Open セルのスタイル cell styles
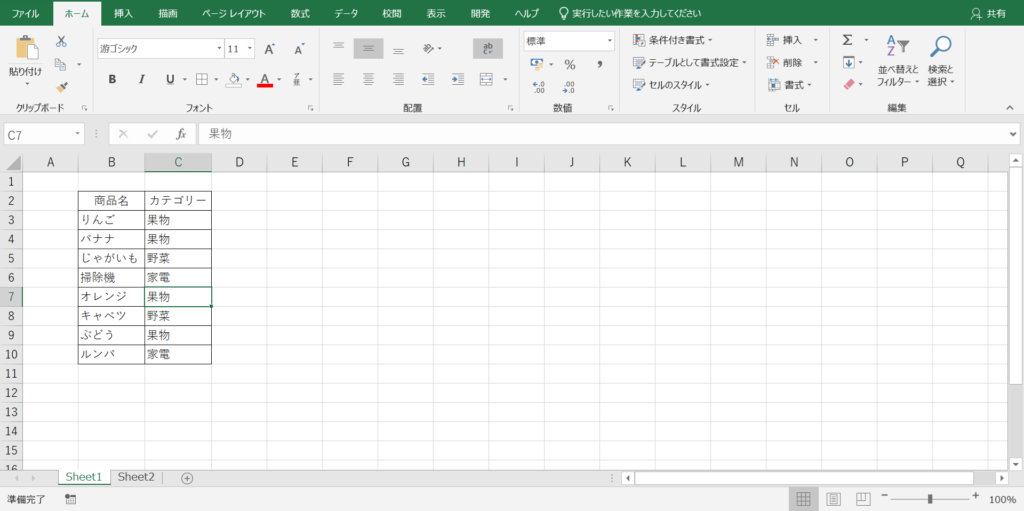 pyautogui.click(x=671, y=85)
